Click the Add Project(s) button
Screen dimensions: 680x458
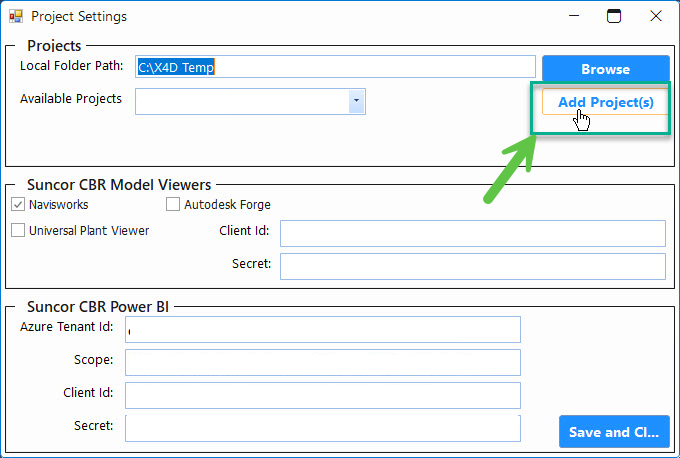coord(605,102)
